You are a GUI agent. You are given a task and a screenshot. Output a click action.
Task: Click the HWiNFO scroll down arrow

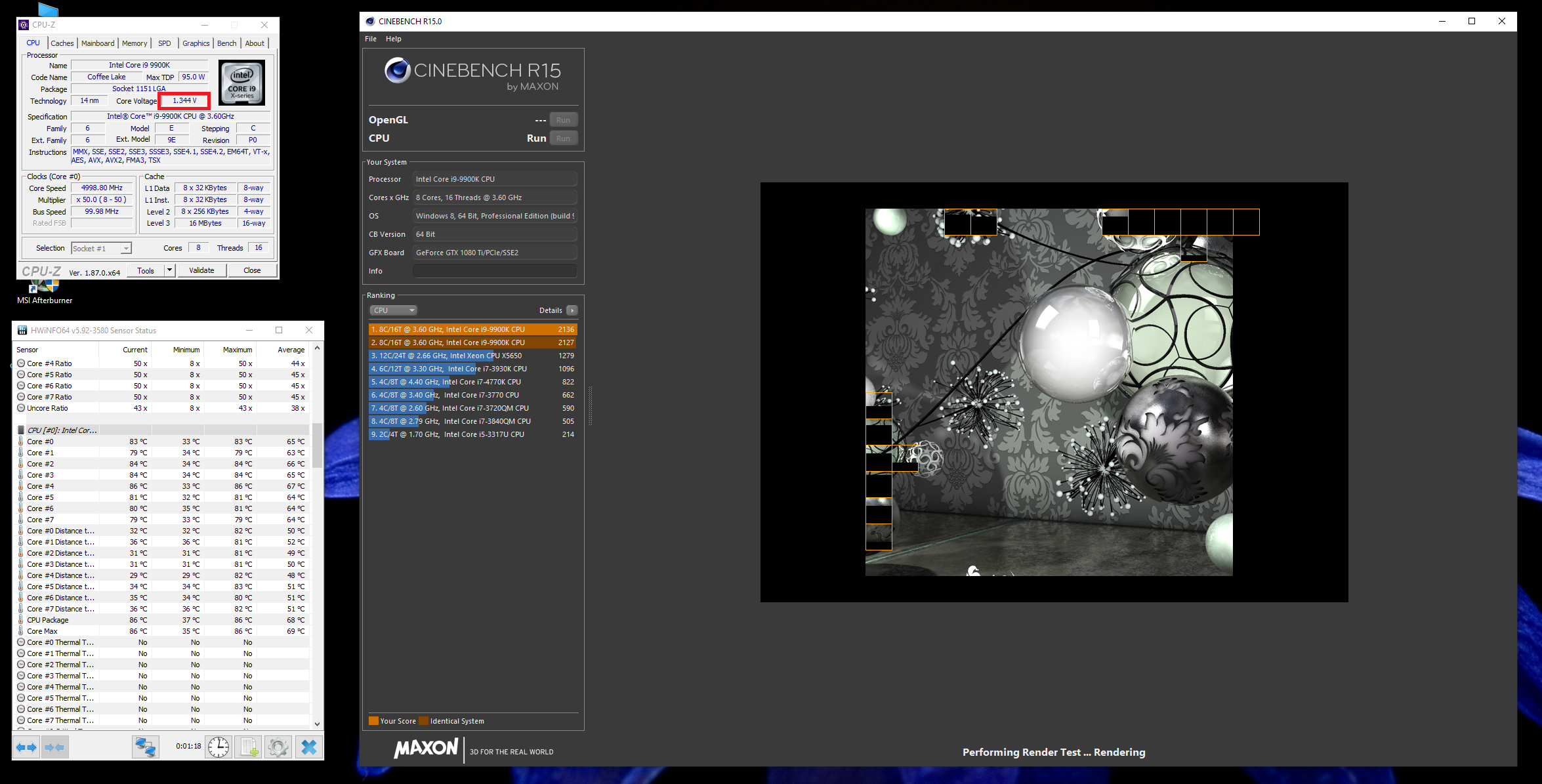point(318,724)
